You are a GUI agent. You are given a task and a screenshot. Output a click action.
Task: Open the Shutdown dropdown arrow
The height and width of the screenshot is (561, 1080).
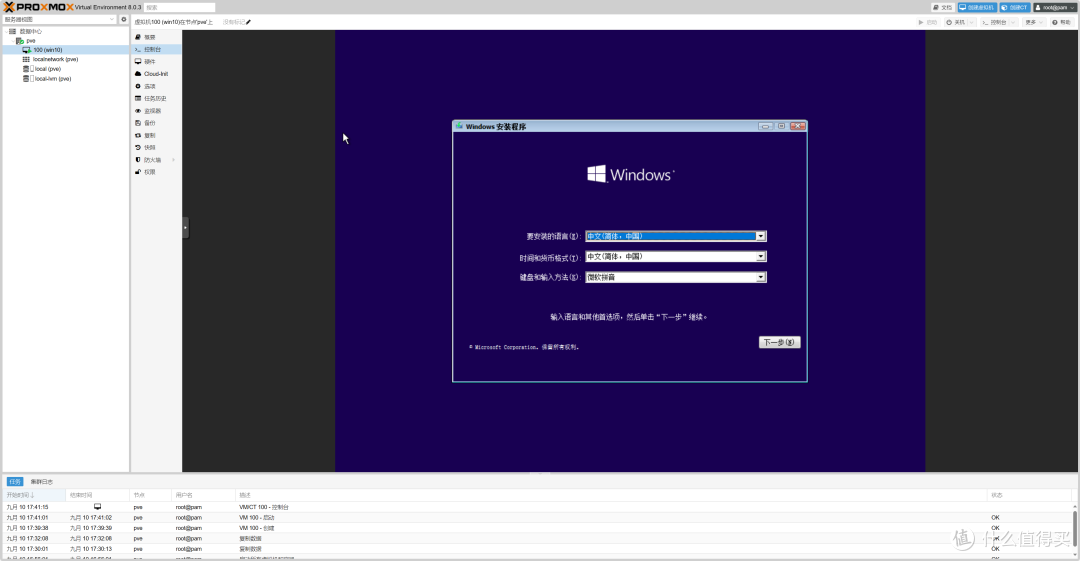972,22
